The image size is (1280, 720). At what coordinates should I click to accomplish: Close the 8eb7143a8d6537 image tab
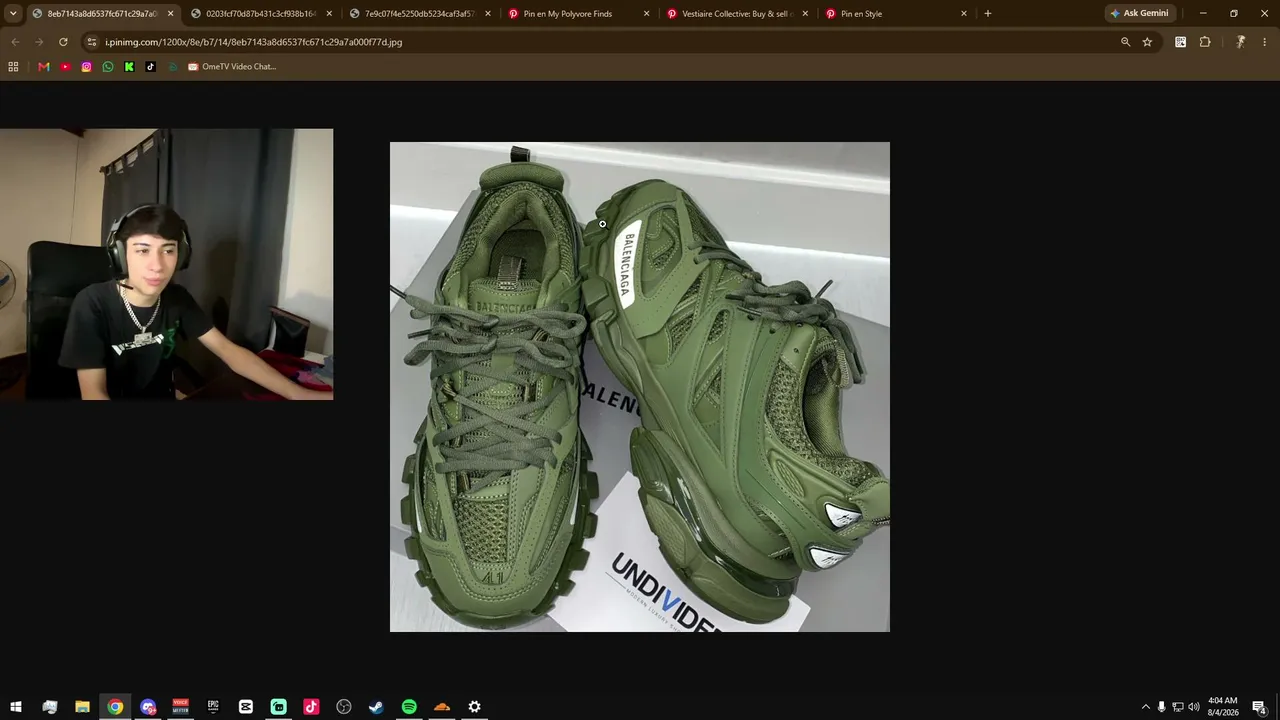click(x=170, y=14)
